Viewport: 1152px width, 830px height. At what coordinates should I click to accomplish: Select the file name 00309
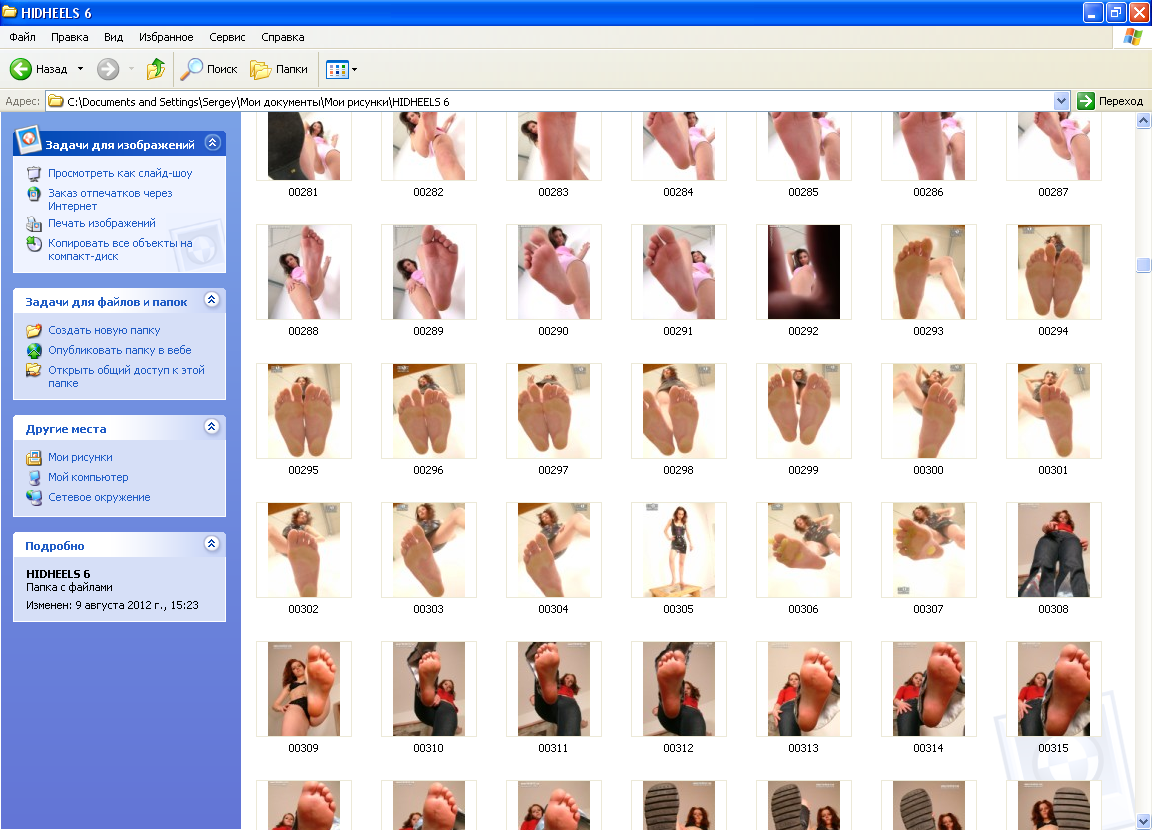point(303,748)
